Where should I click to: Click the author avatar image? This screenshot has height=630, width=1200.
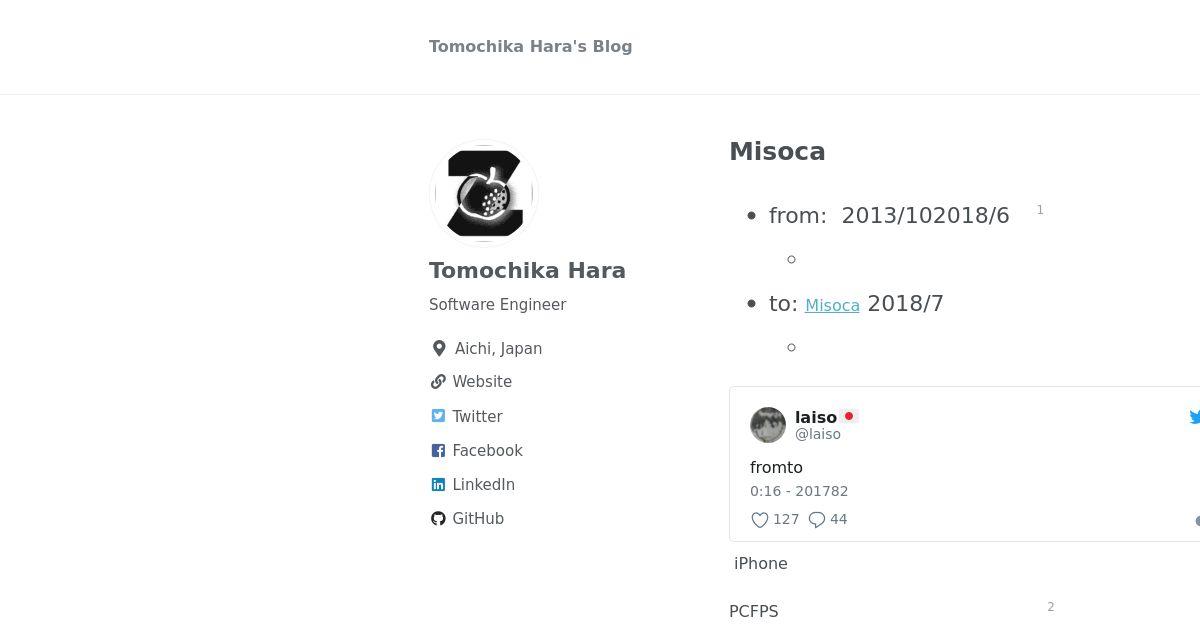click(484, 193)
